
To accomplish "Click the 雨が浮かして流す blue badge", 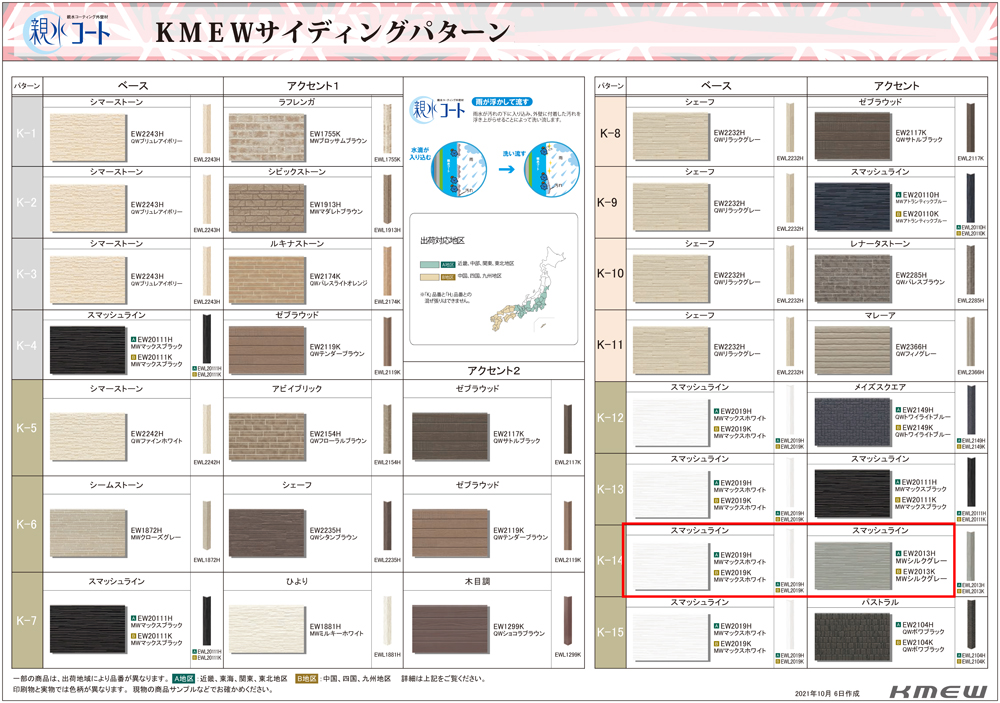I will pyautogui.click(x=501, y=101).
